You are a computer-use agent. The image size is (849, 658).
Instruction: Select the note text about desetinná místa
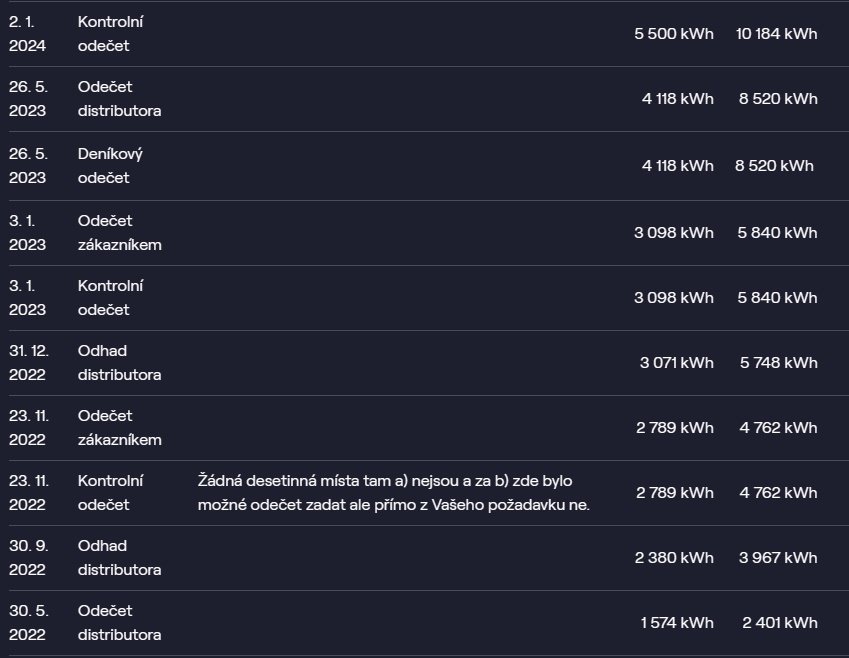coord(394,493)
